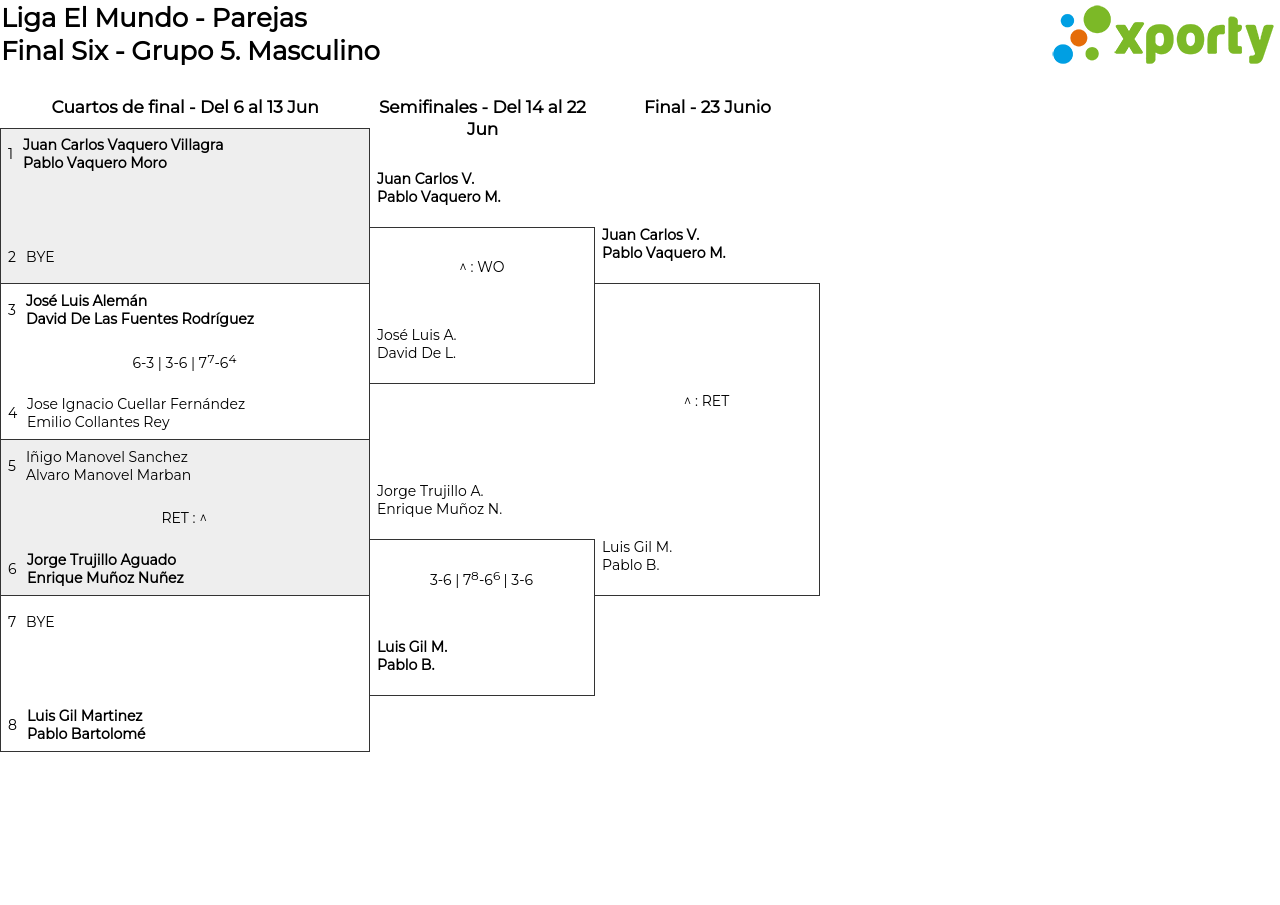Open player José Luis Alemán in quarterfinals
The height and width of the screenshot is (905, 1280).
(86, 301)
